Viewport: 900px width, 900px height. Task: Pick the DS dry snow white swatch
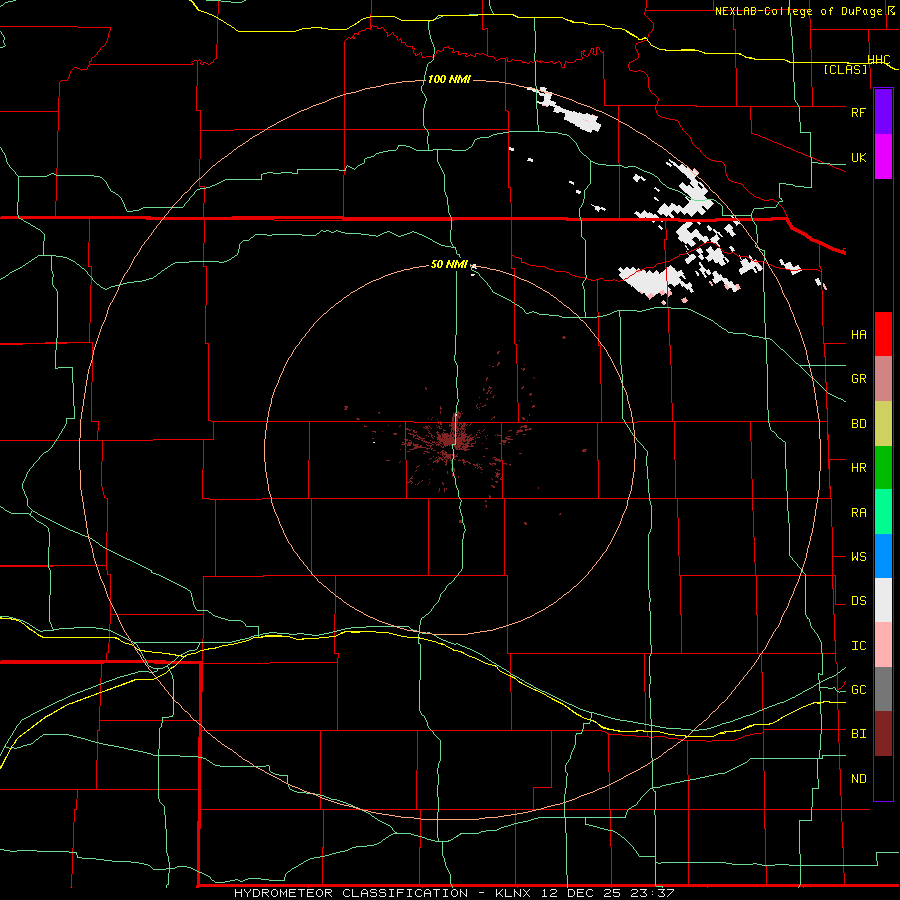coord(883,600)
